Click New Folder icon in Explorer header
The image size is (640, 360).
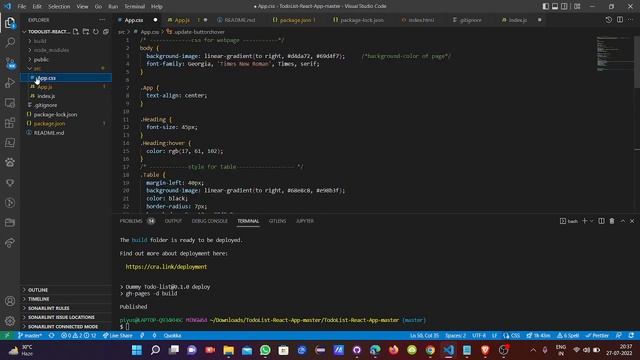pyautogui.click(x=86, y=31)
